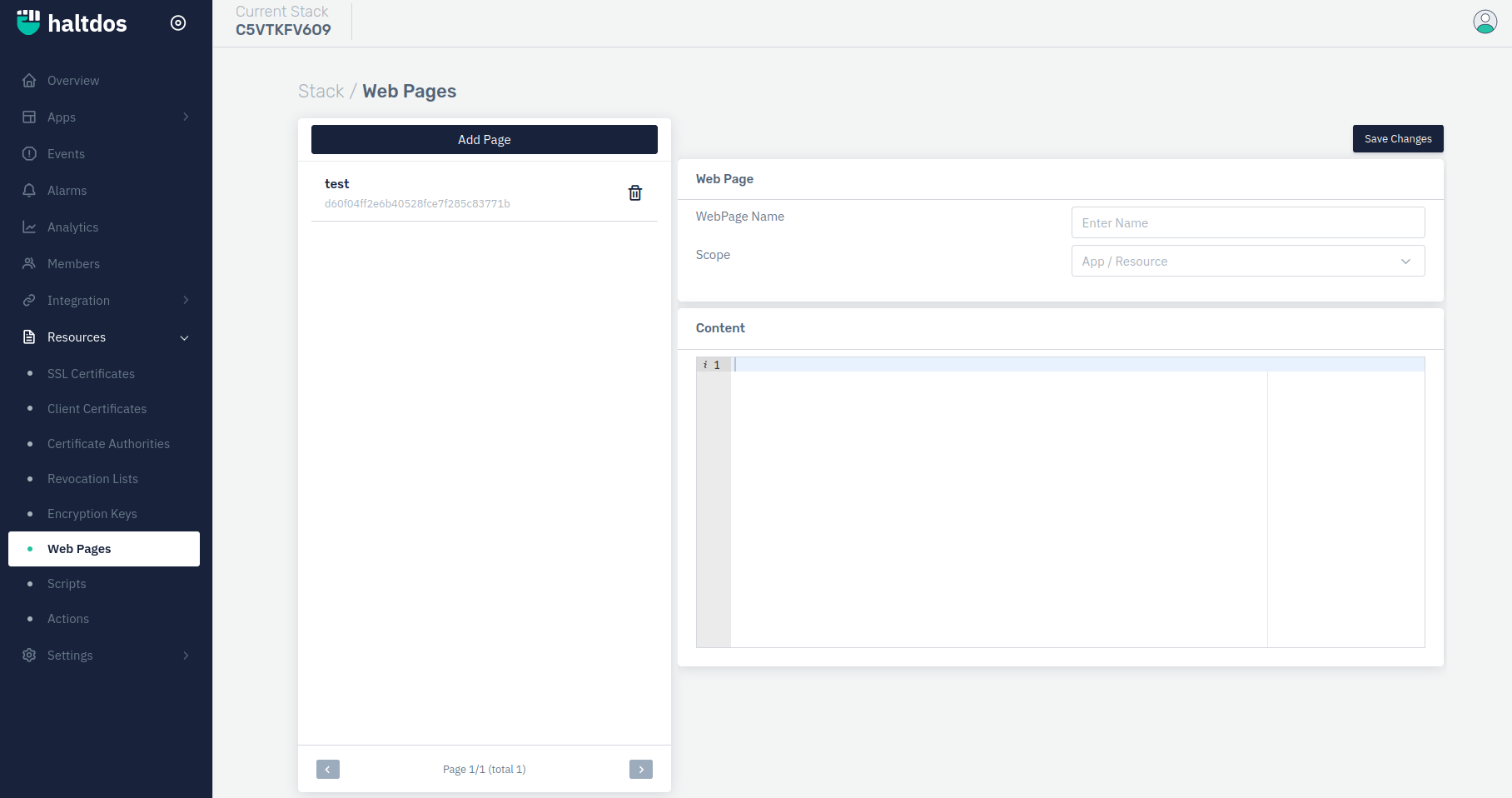The width and height of the screenshot is (1512, 798).
Task: Open the user profile avatar
Action: click(x=1485, y=22)
